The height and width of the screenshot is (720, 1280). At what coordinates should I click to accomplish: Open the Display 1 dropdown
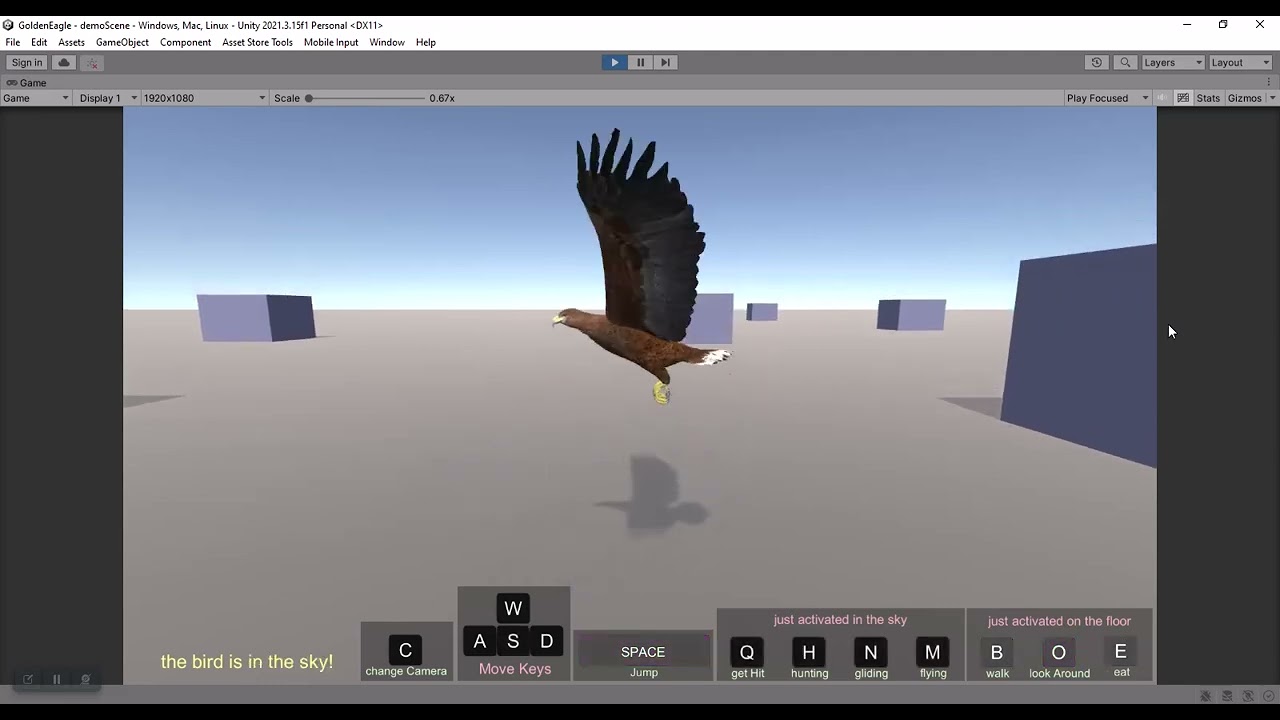click(x=107, y=98)
